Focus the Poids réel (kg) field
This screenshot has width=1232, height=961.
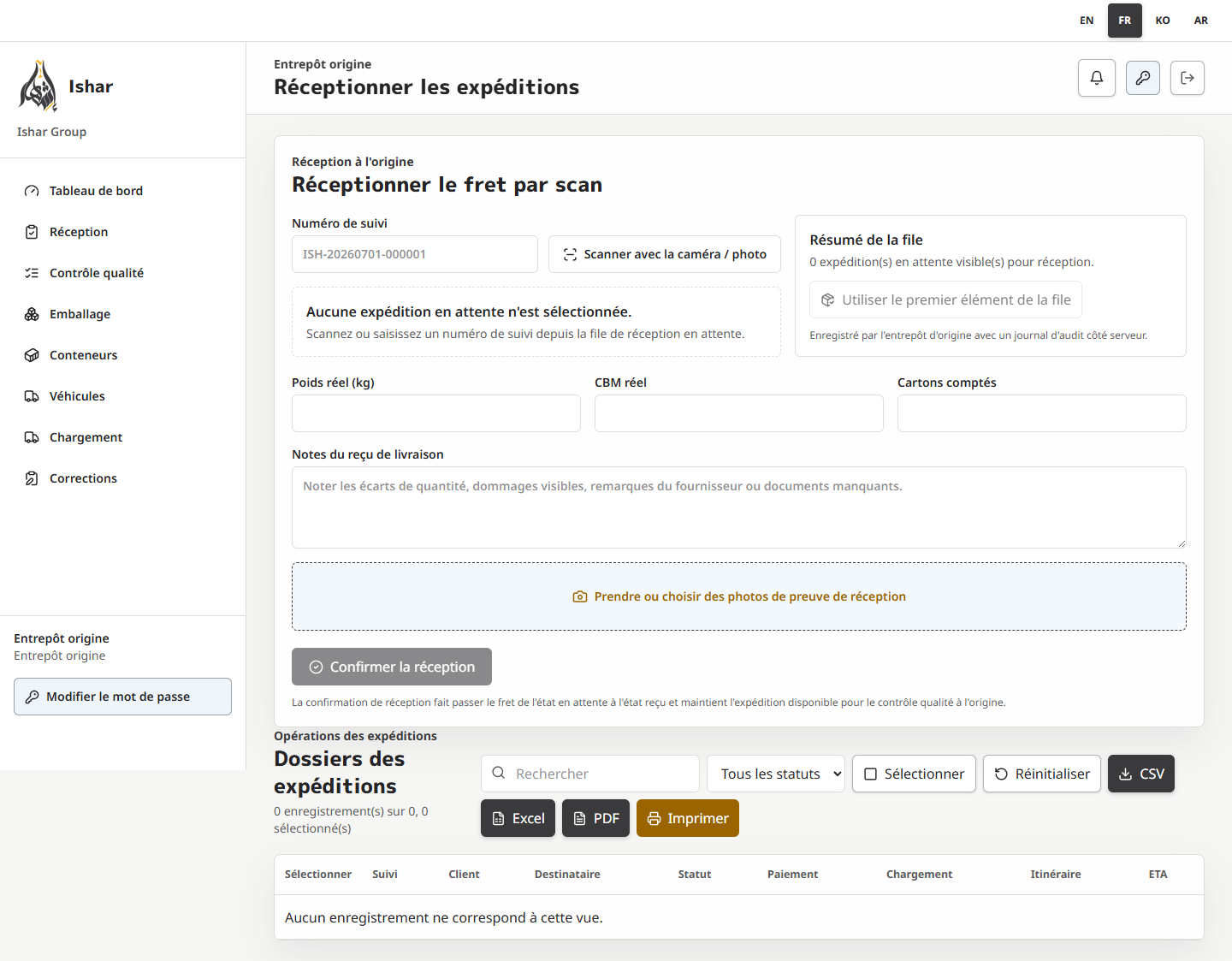pos(436,413)
